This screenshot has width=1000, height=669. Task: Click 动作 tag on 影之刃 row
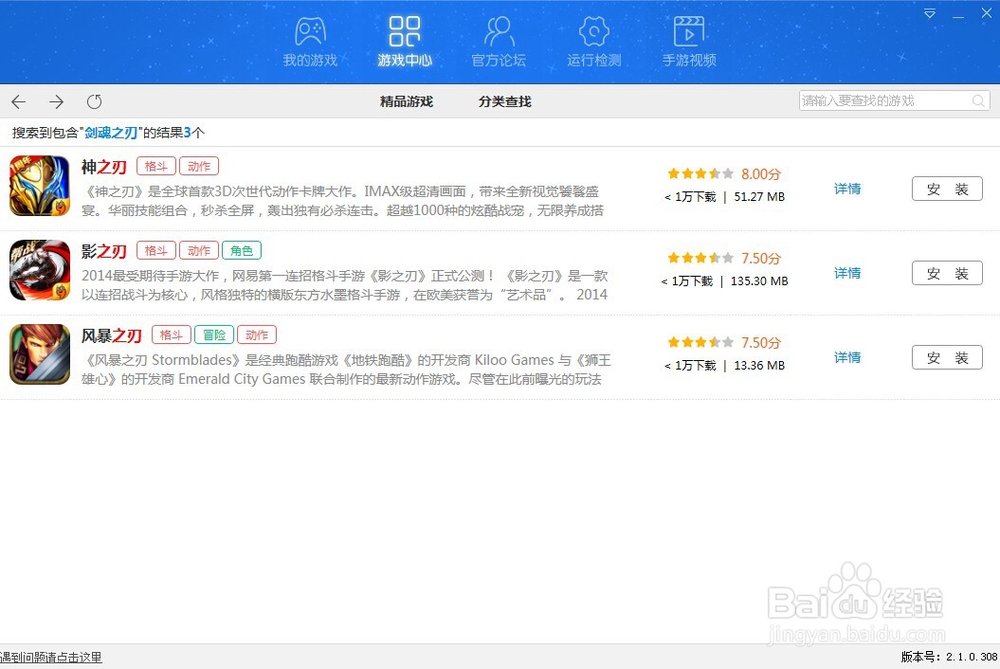click(x=199, y=251)
